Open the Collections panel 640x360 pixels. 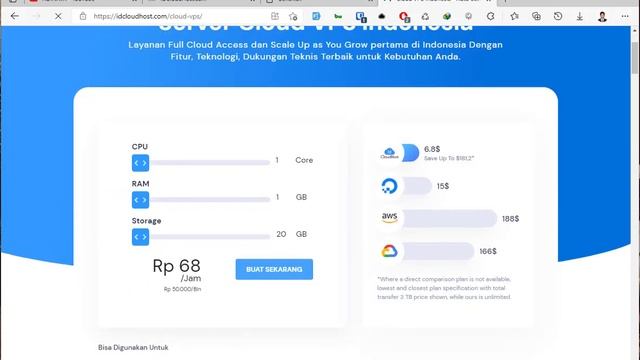[536, 16]
